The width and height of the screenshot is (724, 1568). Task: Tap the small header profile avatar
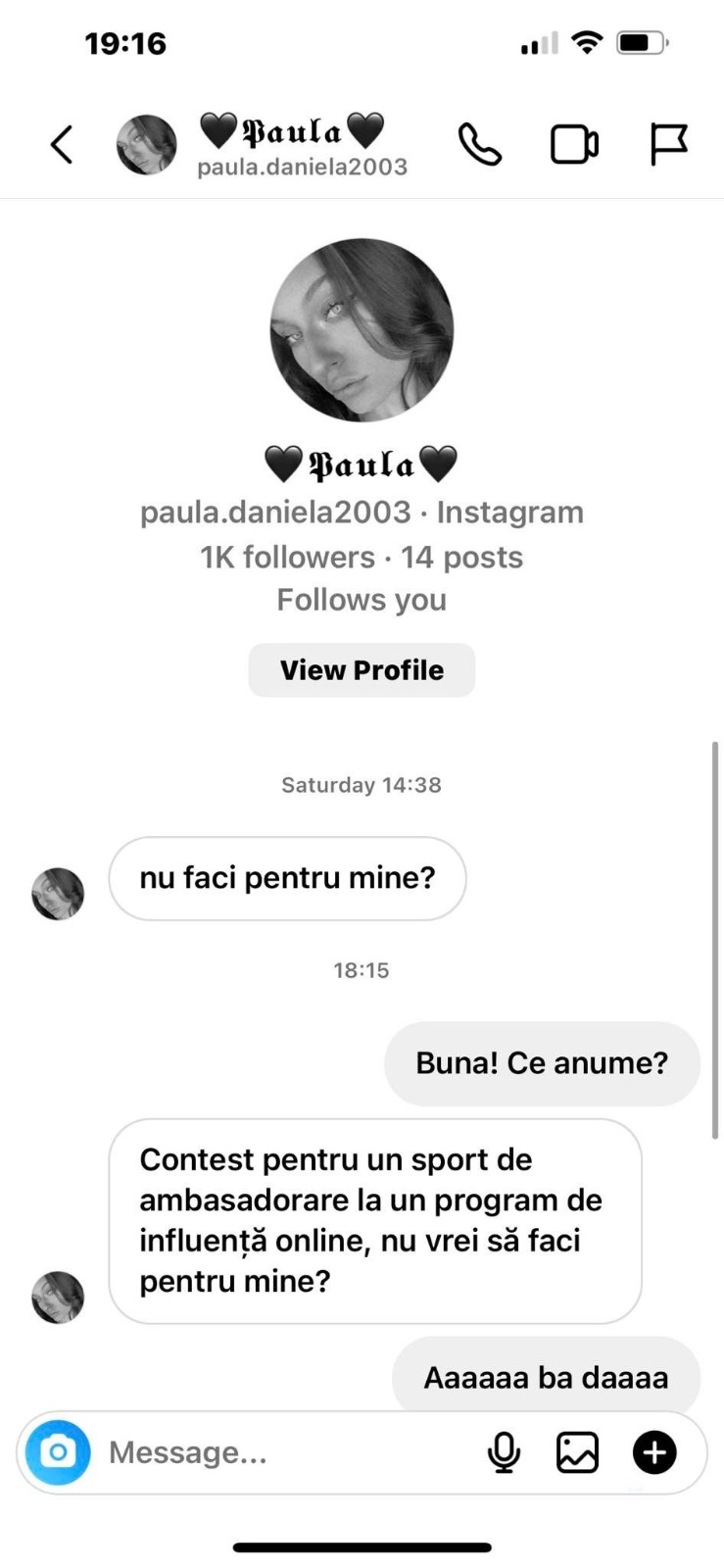tap(147, 145)
